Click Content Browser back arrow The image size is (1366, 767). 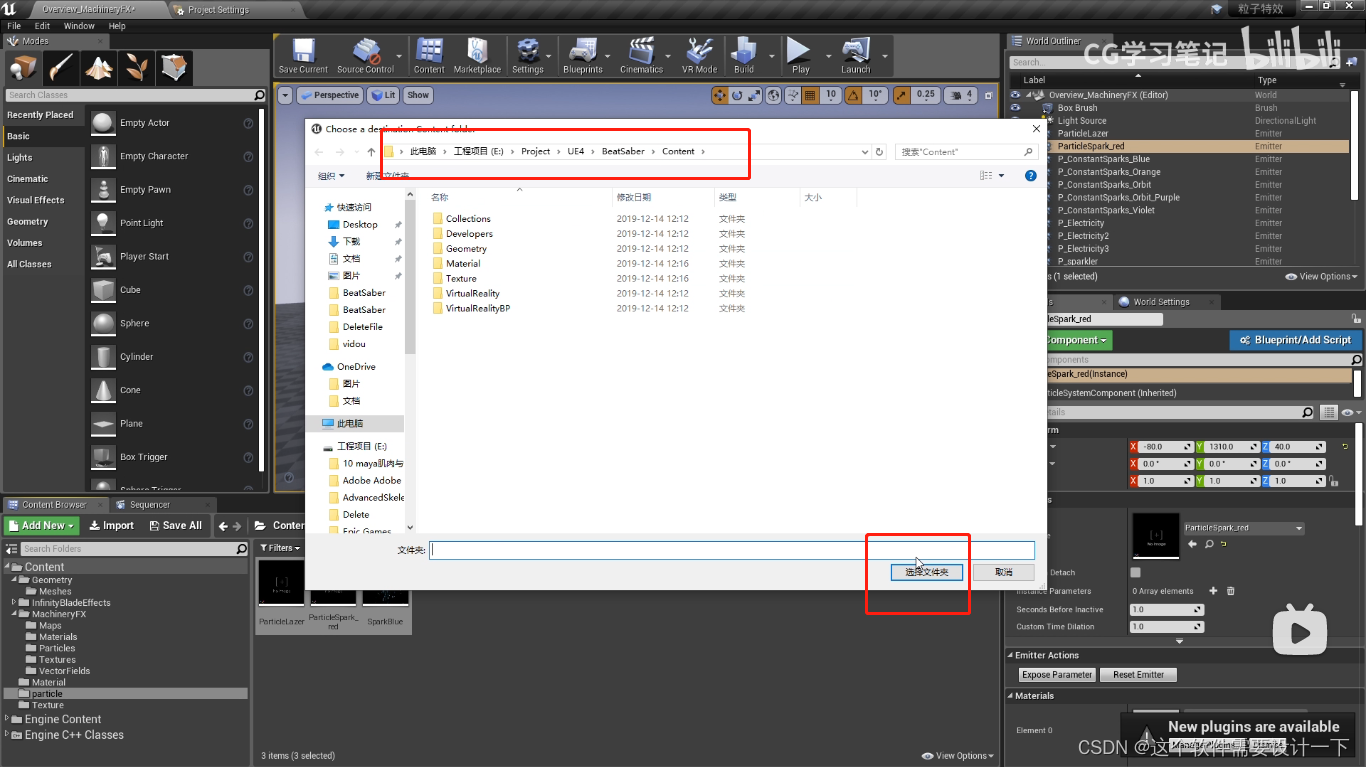click(x=224, y=525)
